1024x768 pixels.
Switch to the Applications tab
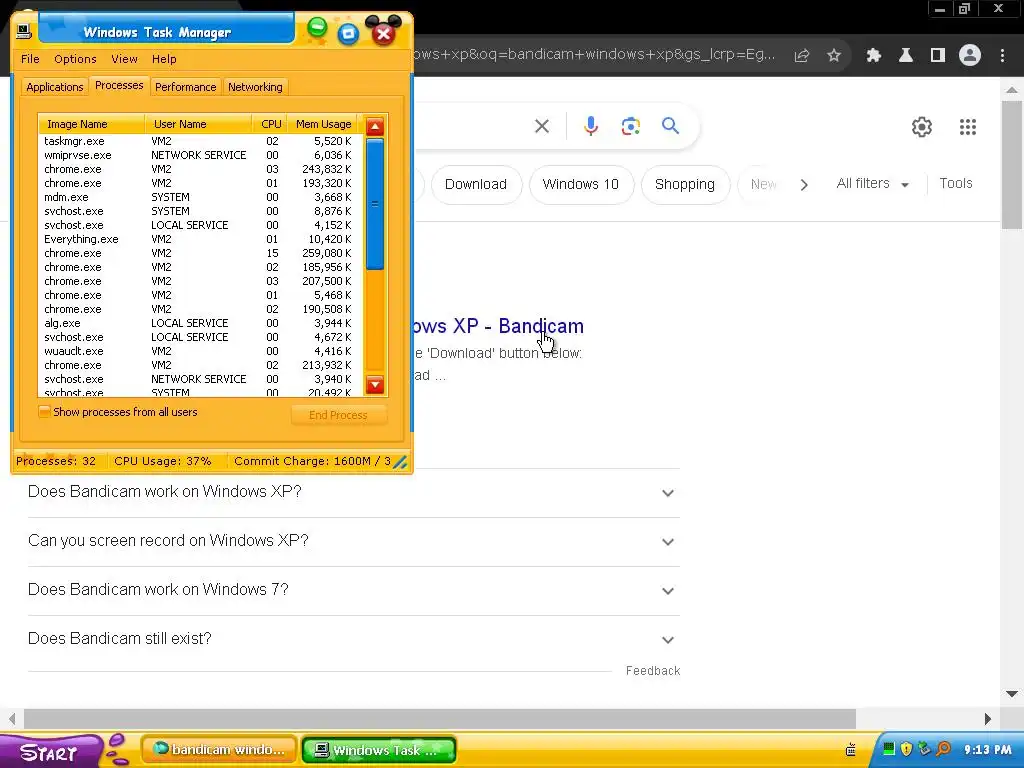[x=55, y=87]
